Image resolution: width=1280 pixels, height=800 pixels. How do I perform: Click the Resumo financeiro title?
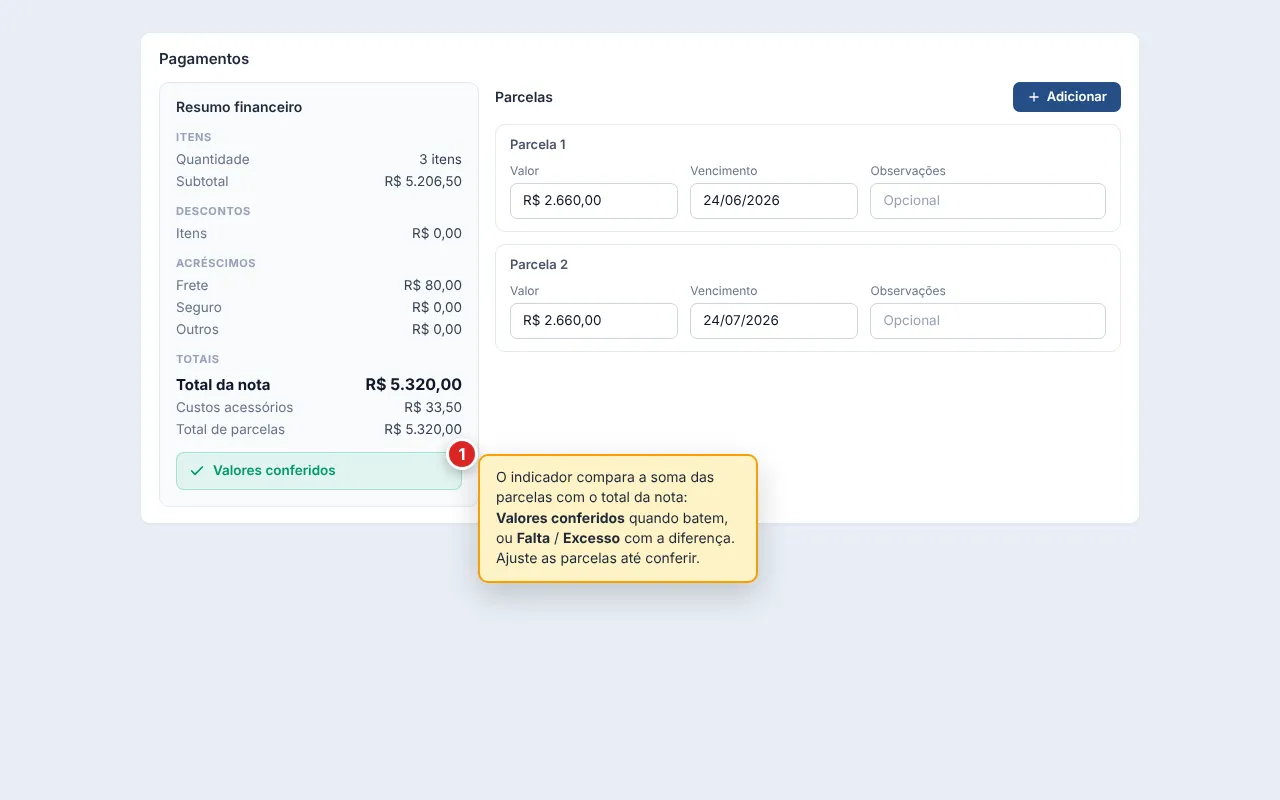pos(239,107)
